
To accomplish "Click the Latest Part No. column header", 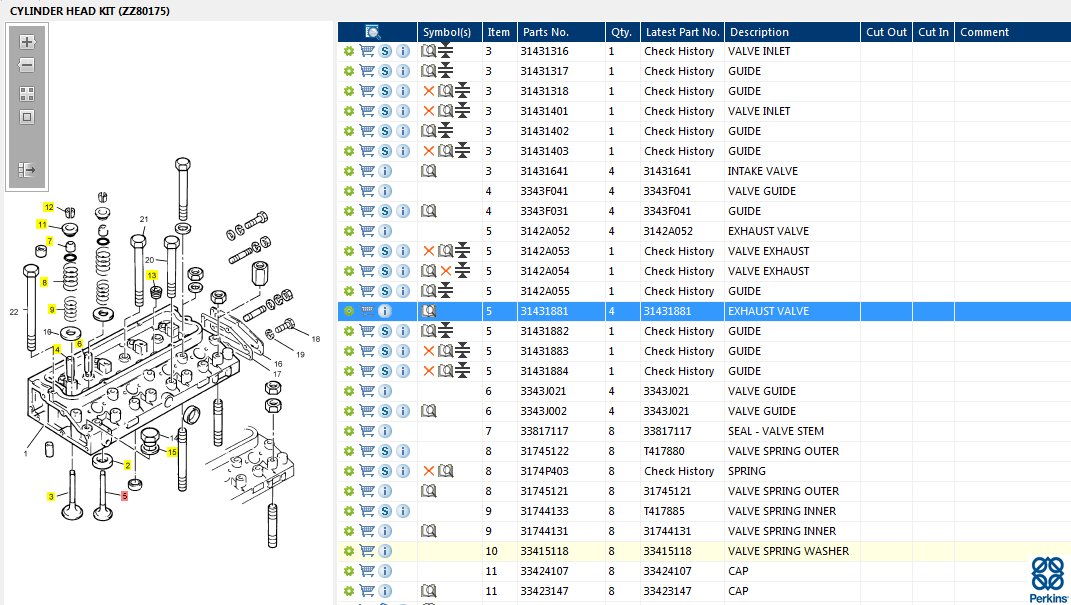I will pyautogui.click(x=682, y=32).
